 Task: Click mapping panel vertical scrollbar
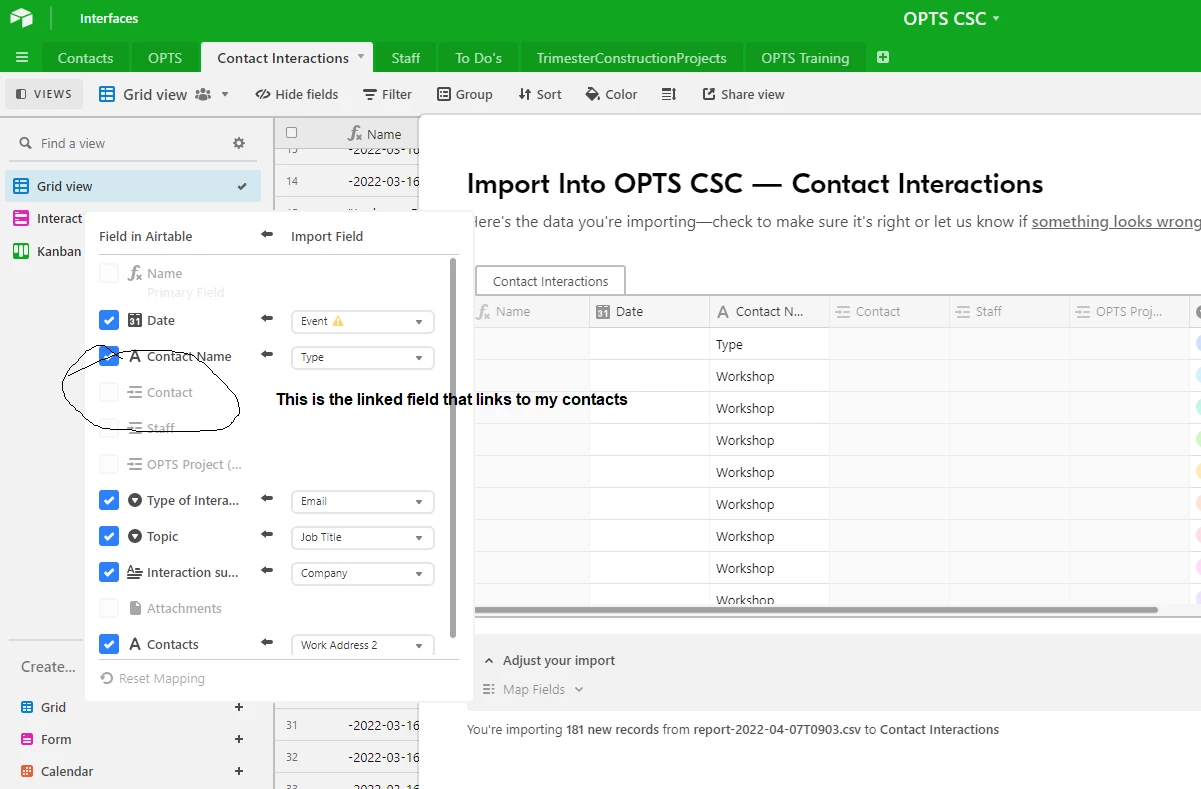click(x=453, y=447)
